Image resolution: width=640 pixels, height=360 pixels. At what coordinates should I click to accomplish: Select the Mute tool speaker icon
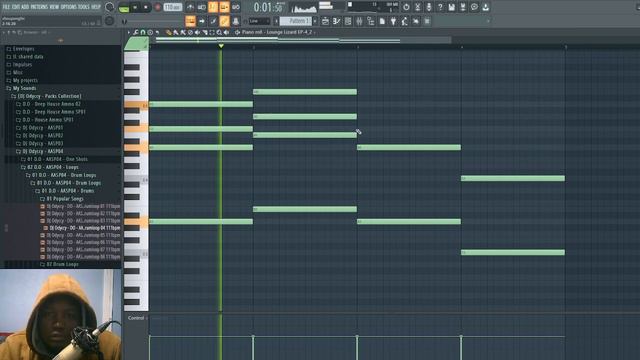(x=198, y=32)
